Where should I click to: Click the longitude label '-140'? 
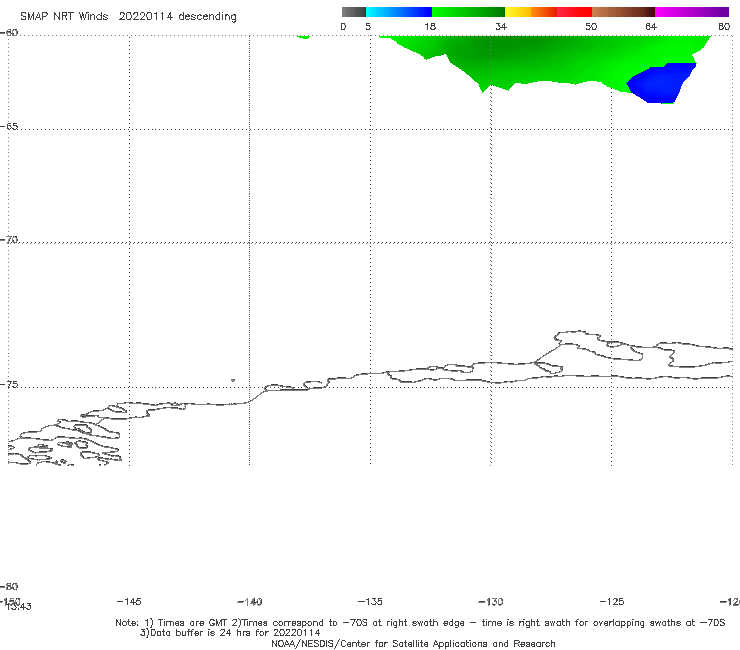(250, 601)
